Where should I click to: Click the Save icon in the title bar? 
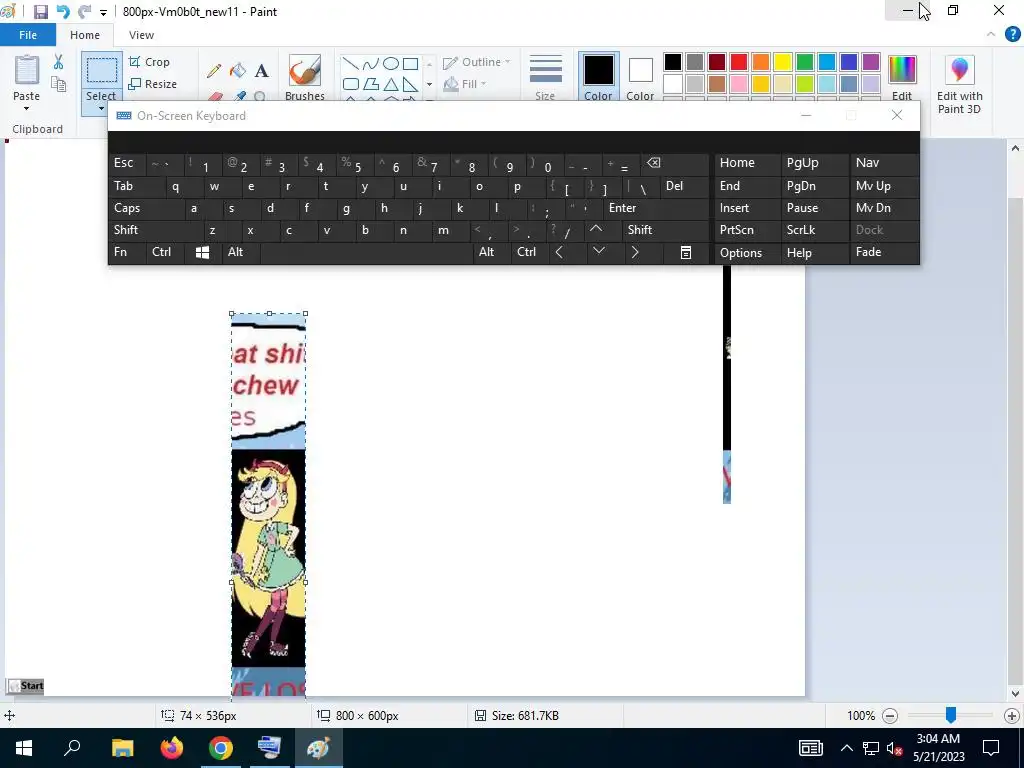click(40, 12)
